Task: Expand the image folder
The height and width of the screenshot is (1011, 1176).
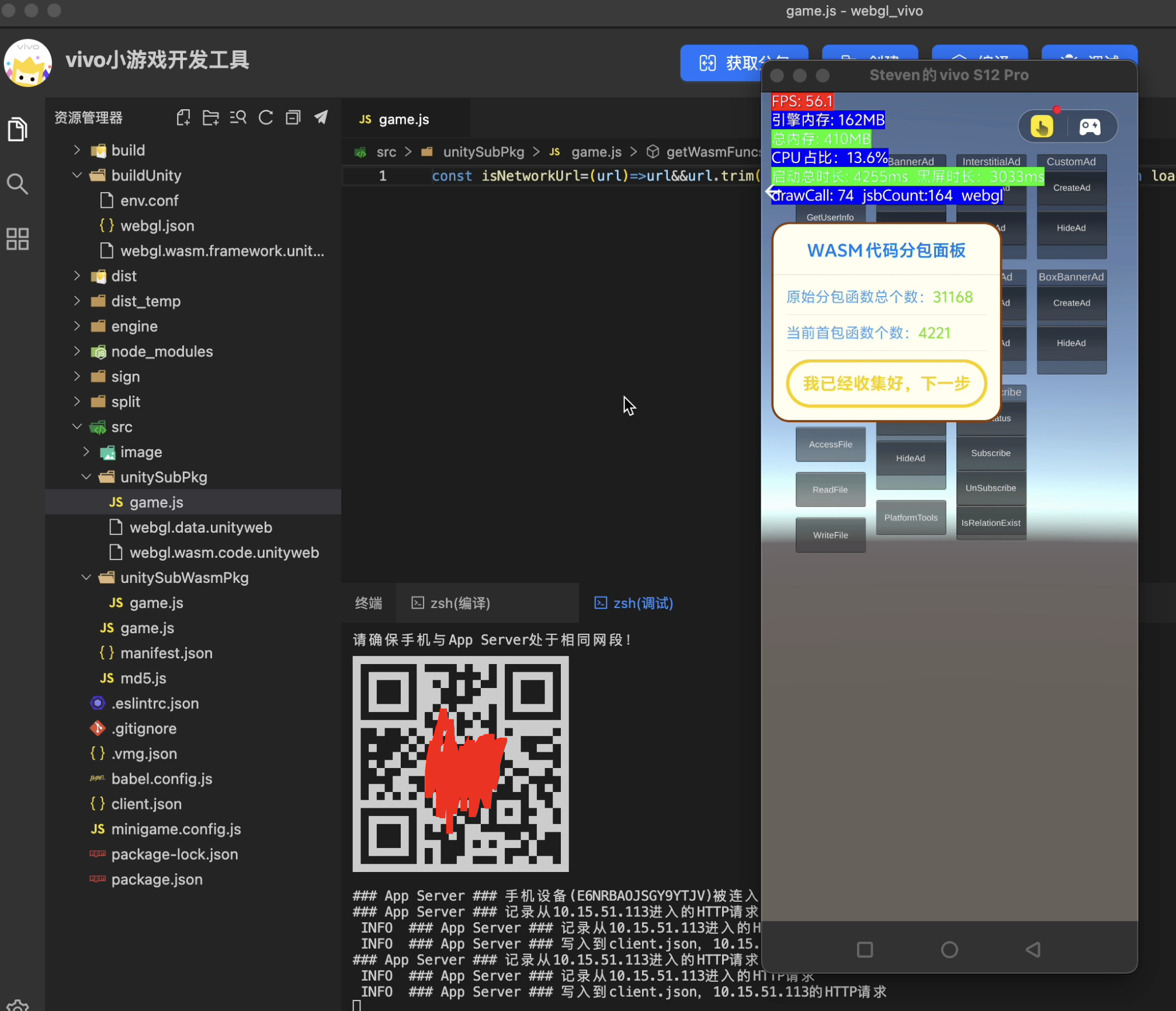Action: pyautogui.click(x=86, y=451)
